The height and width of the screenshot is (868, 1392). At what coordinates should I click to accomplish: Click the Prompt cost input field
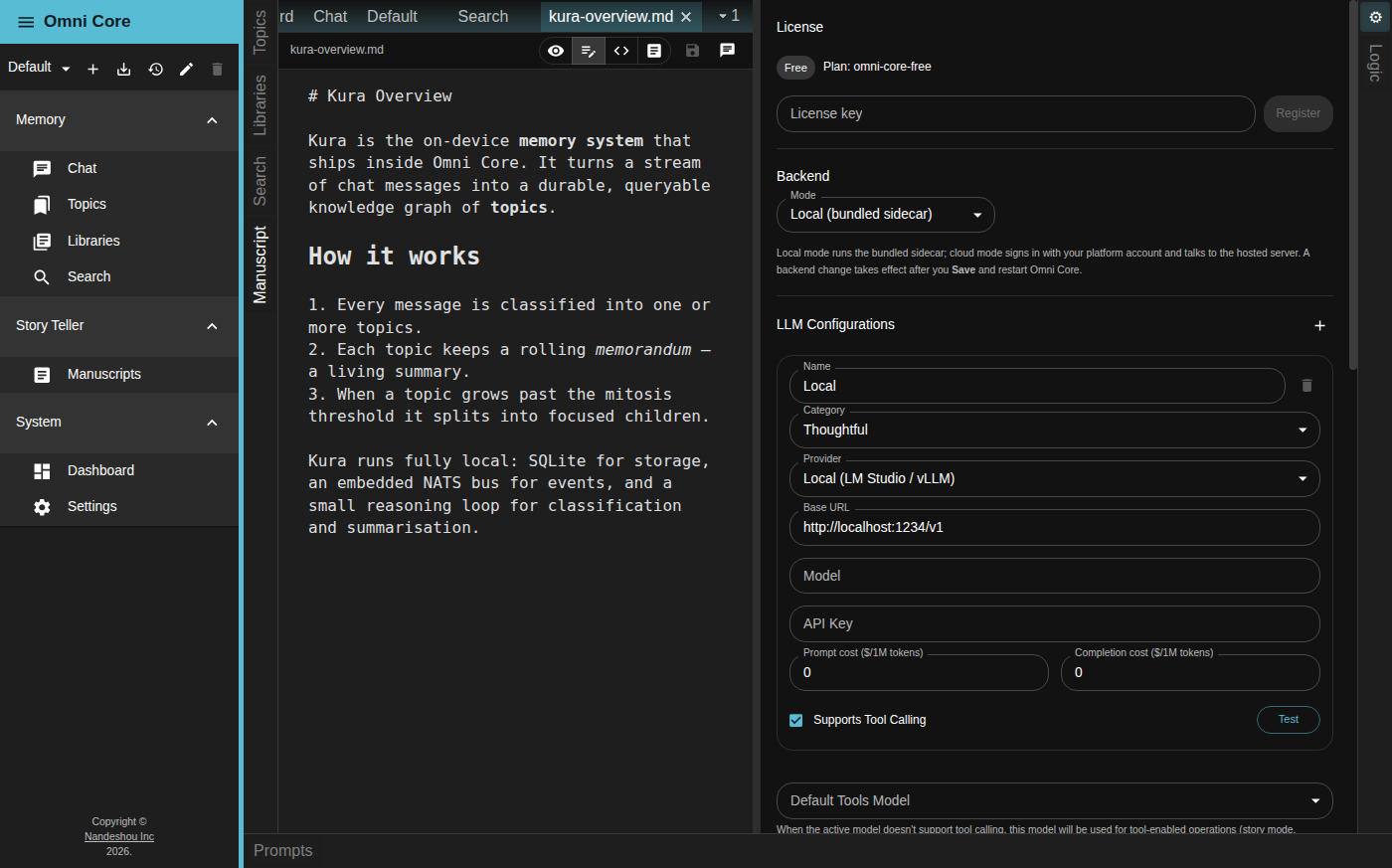pos(919,673)
